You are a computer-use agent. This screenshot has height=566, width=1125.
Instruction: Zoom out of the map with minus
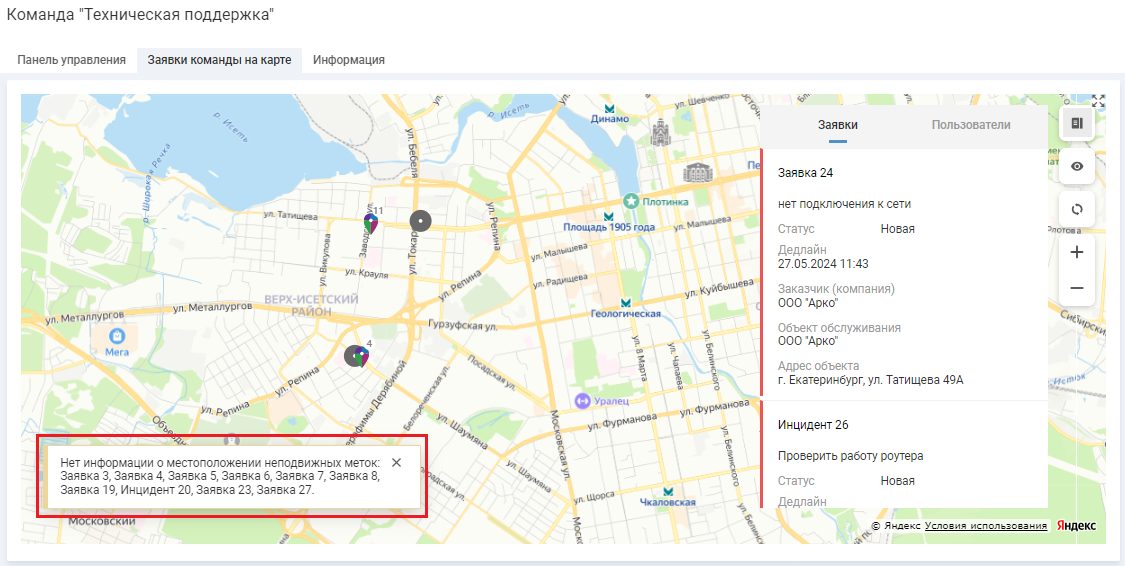tap(1077, 288)
